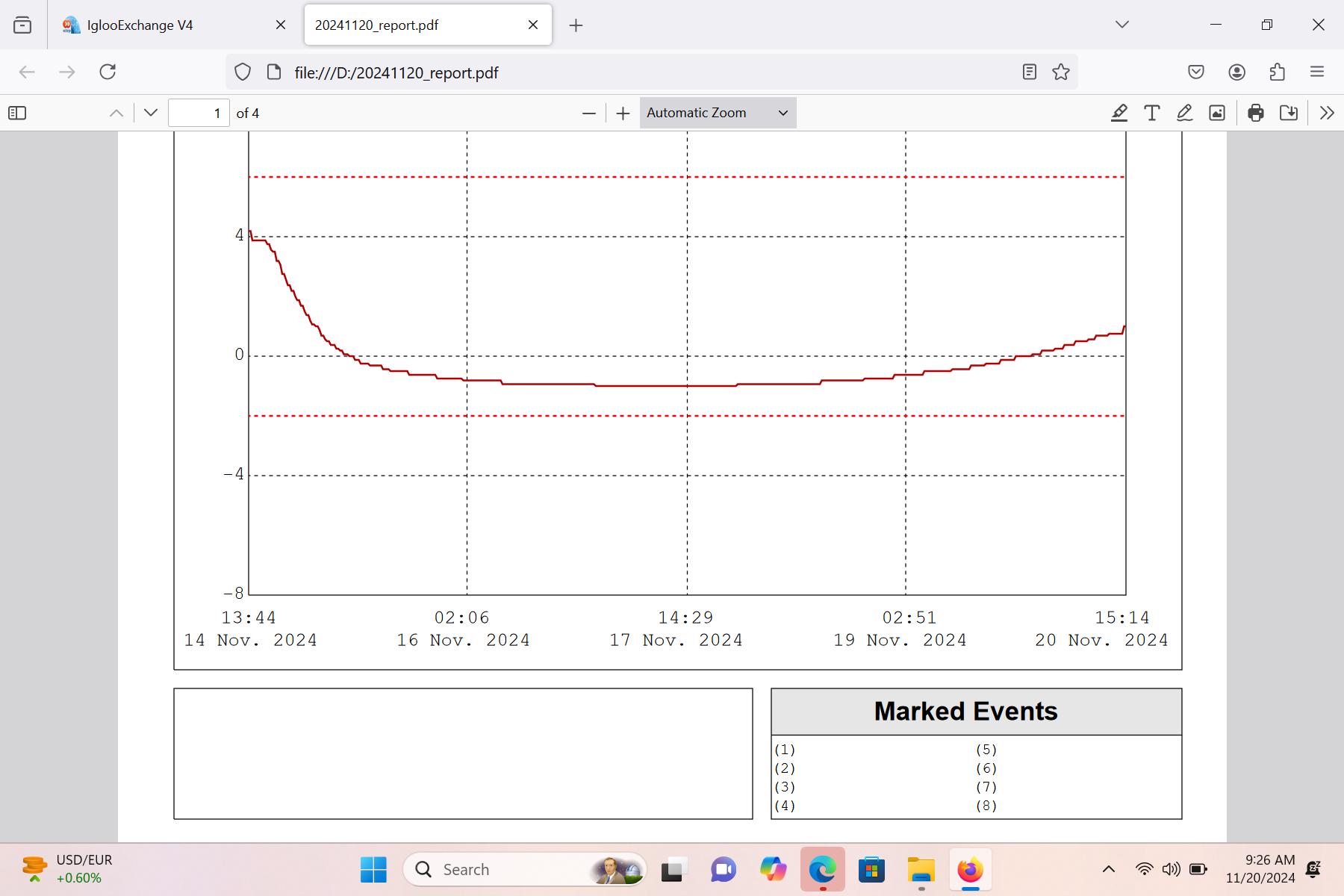Click the tracking protection shield icon
The image size is (1344, 896).
tap(243, 72)
